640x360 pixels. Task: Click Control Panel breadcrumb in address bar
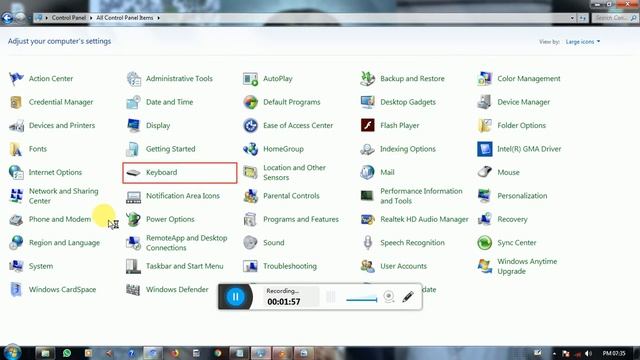click(69, 18)
